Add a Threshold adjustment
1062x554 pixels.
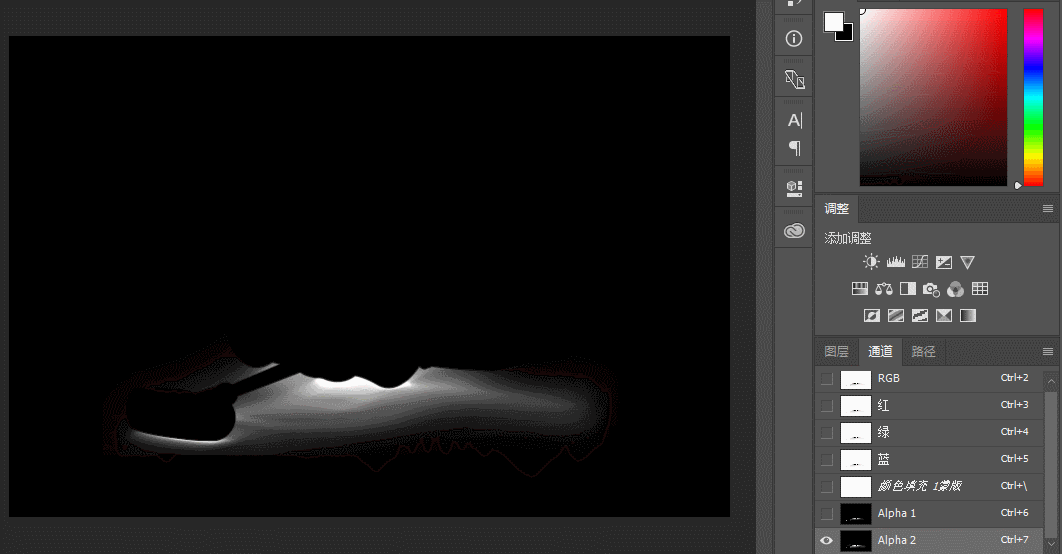(x=920, y=316)
